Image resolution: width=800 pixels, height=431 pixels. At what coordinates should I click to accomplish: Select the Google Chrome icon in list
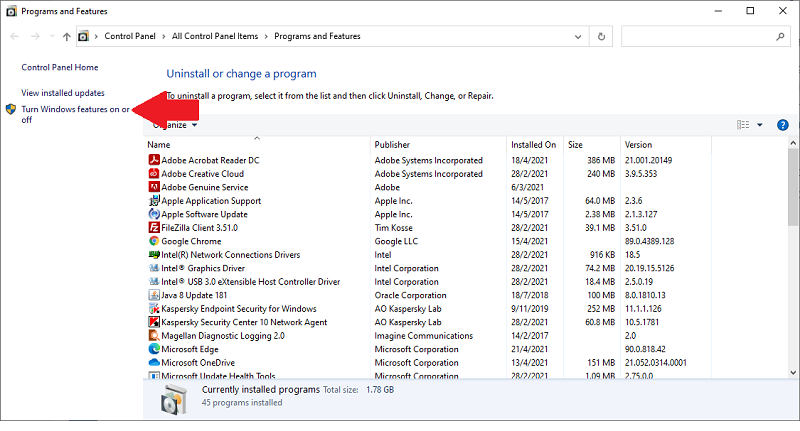154,241
